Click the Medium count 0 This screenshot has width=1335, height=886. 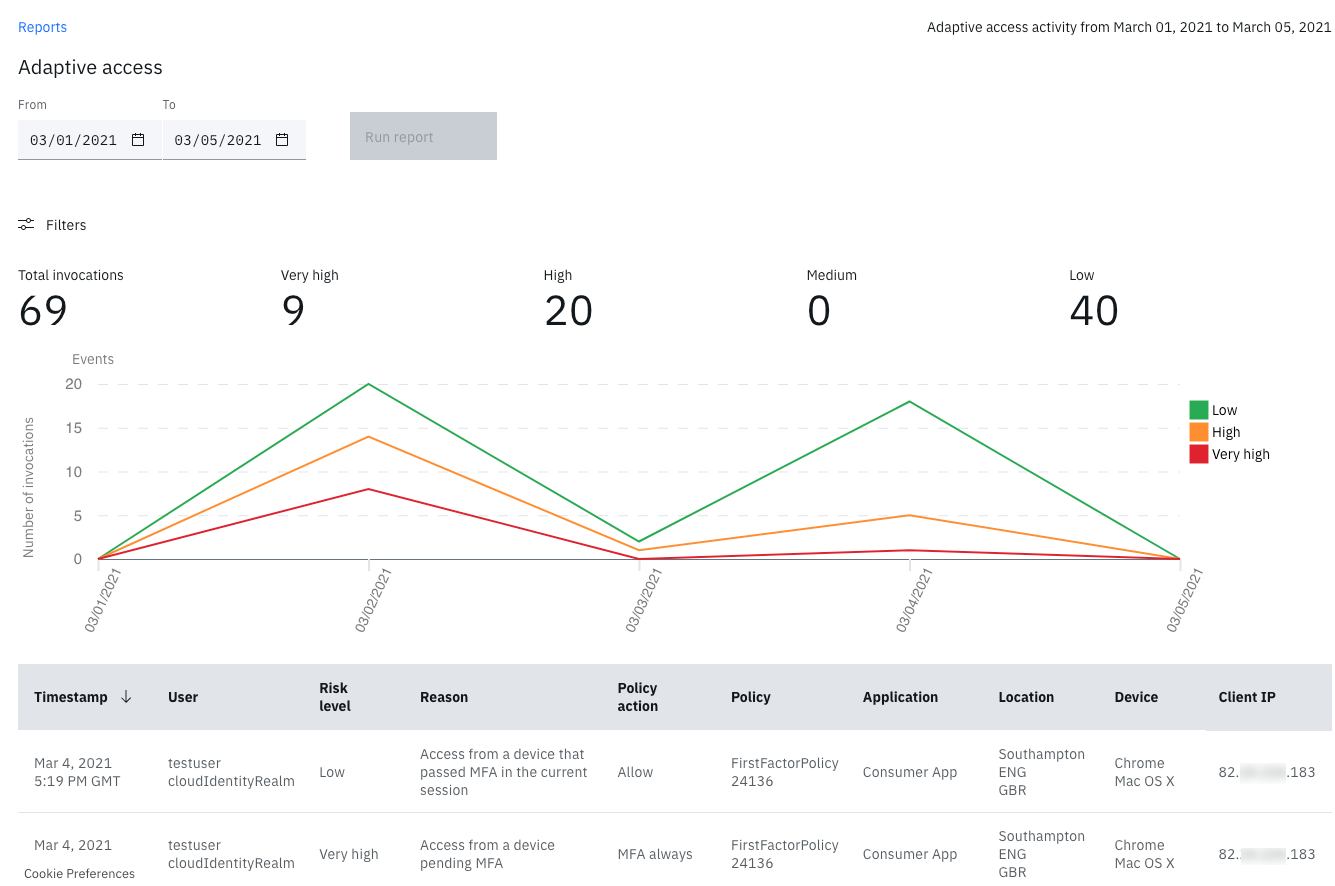tap(819, 311)
